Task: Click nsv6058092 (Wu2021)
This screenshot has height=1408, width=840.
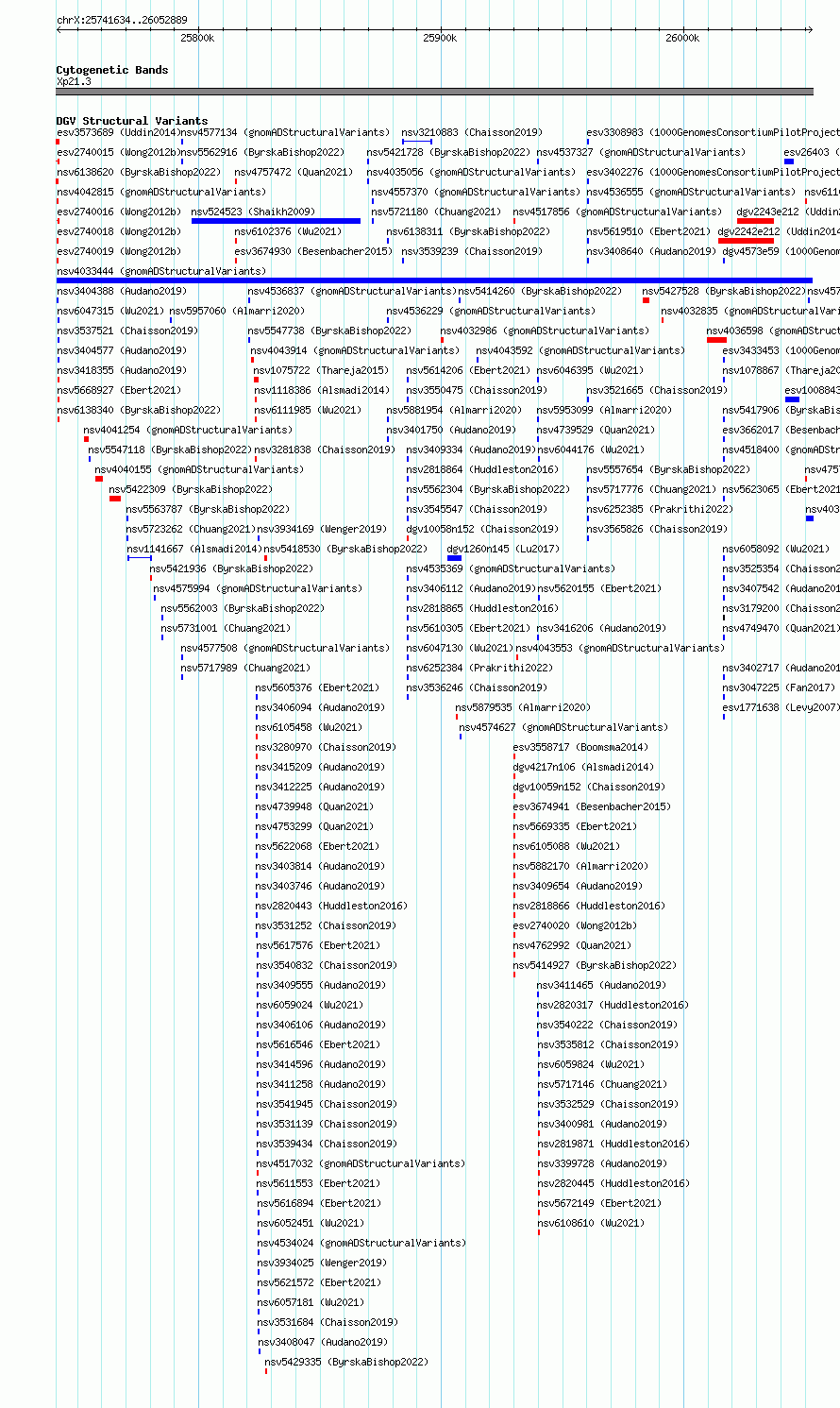Action: coord(776,549)
